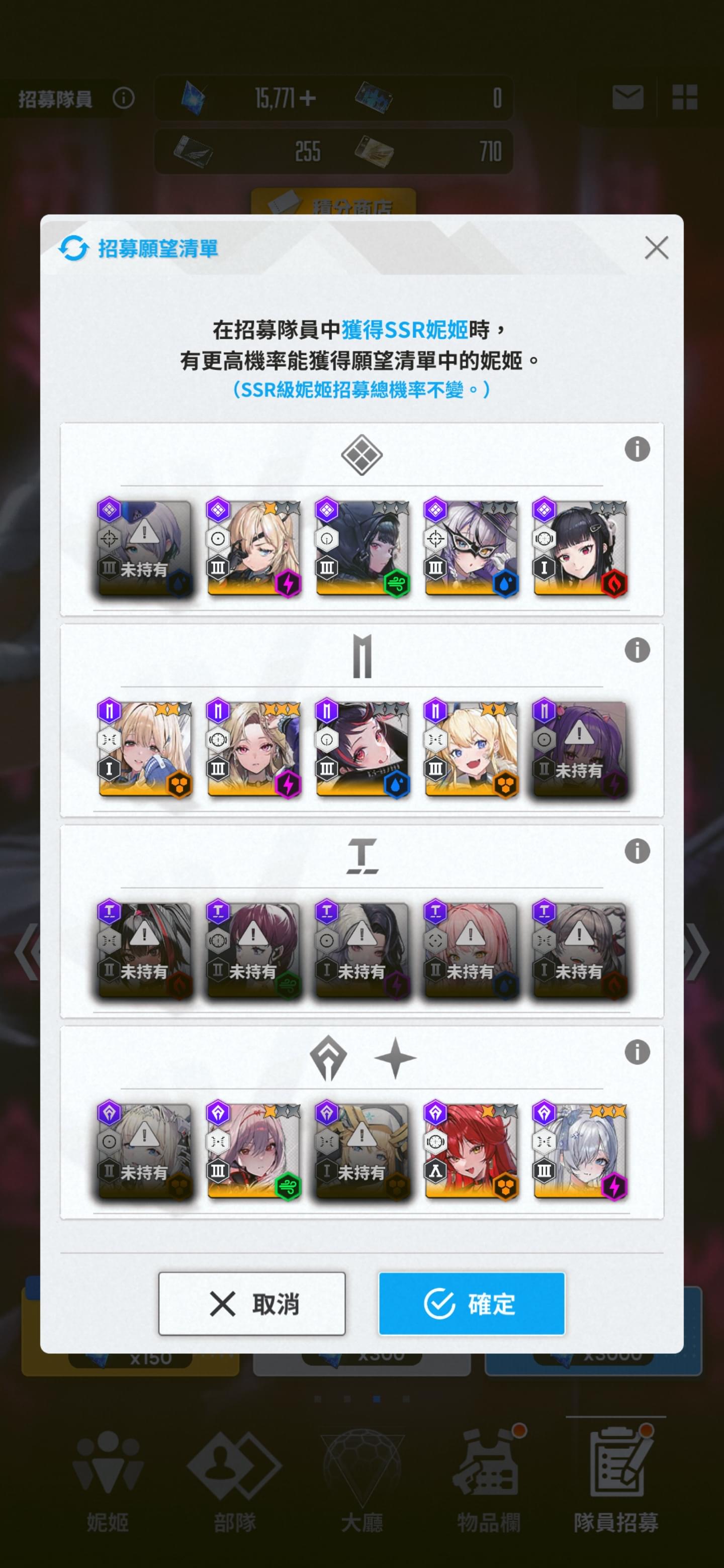Image resolution: width=724 pixels, height=1568 pixels.
Task: Tap the Tetra manufacturer info icon
Action: point(637,851)
